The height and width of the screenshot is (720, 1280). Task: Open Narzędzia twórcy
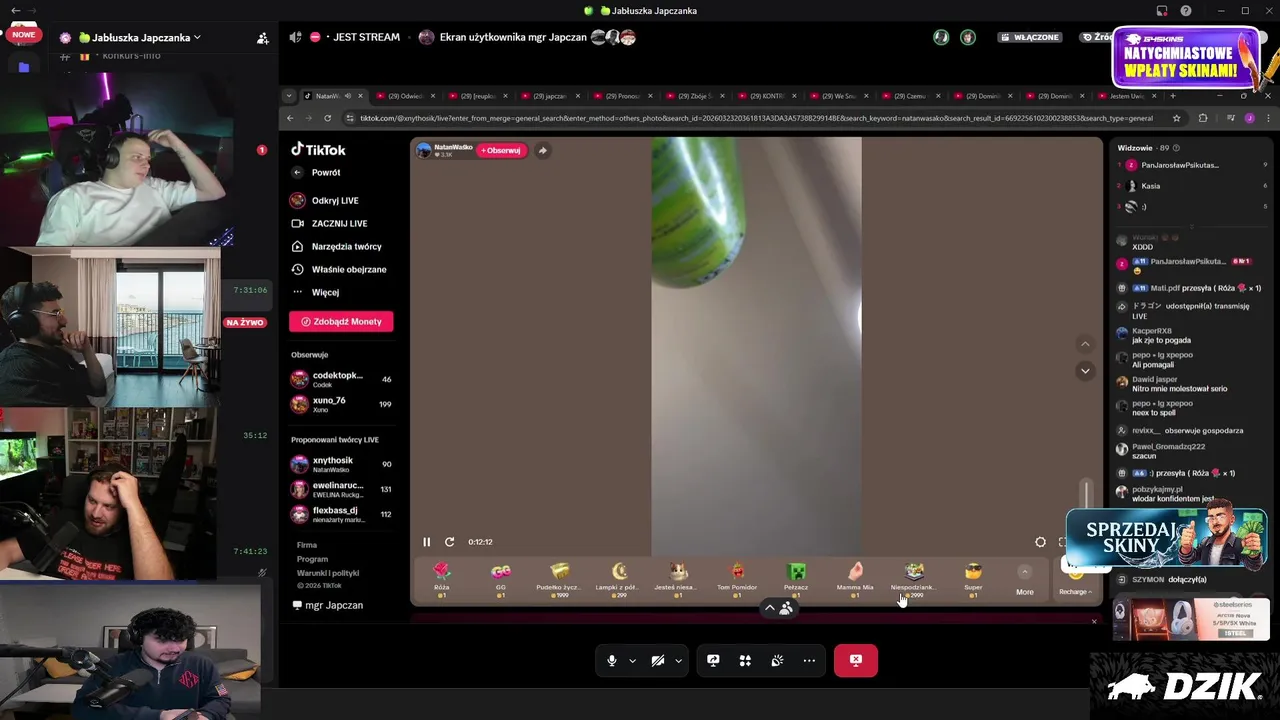pos(336,246)
